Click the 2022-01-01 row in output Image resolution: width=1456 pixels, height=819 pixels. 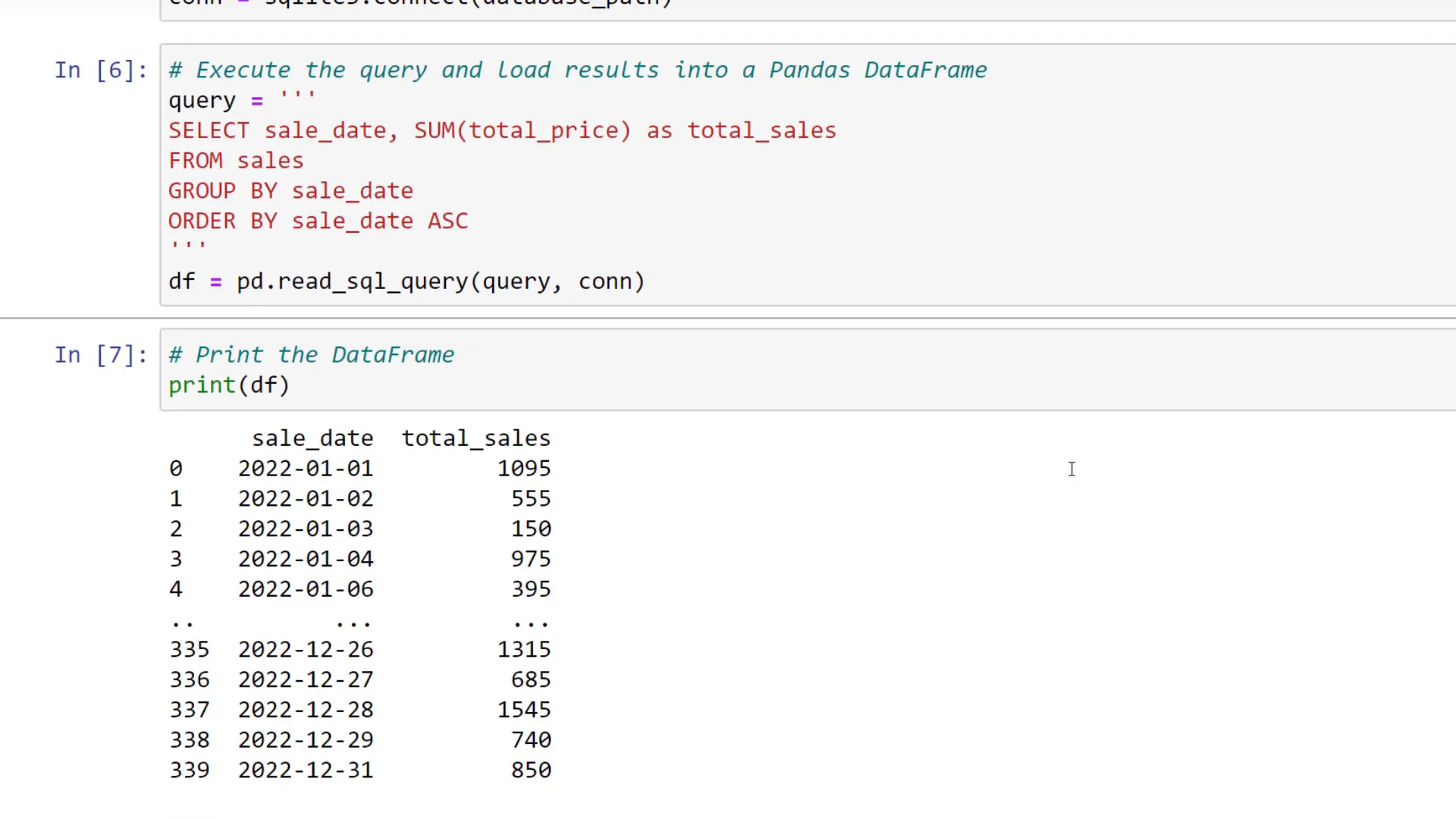tap(305, 468)
